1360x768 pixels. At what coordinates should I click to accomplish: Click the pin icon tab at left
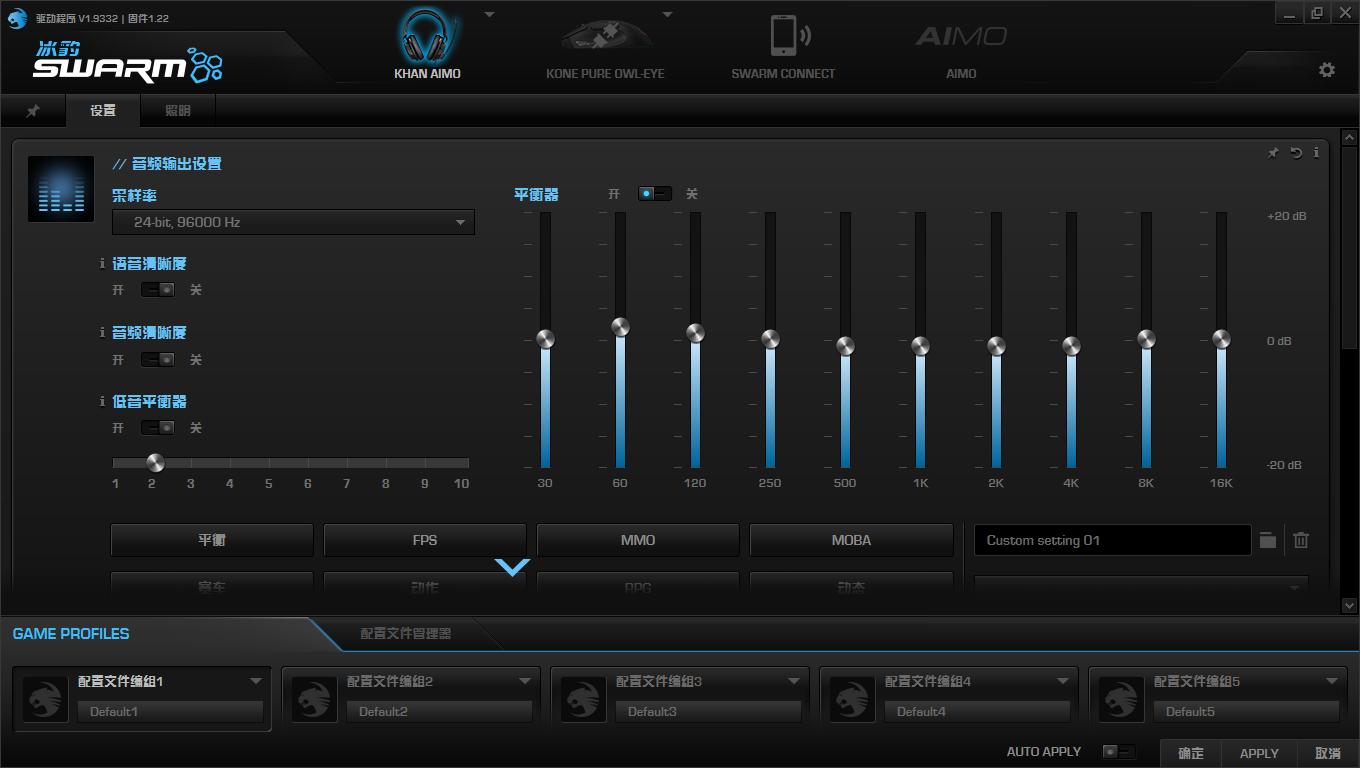(x=33, y=111)
